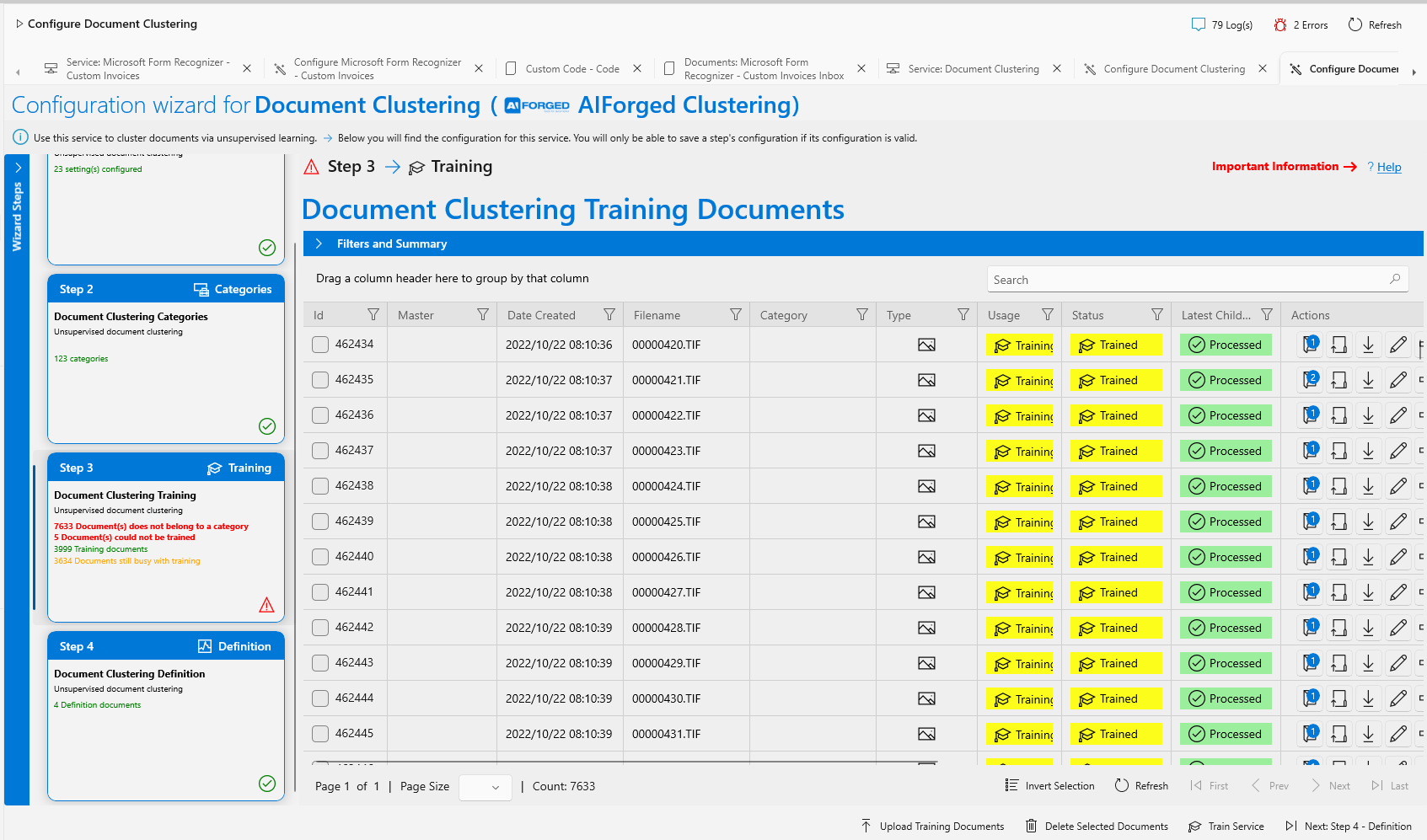Click Important Information label

pos(1275,167)
